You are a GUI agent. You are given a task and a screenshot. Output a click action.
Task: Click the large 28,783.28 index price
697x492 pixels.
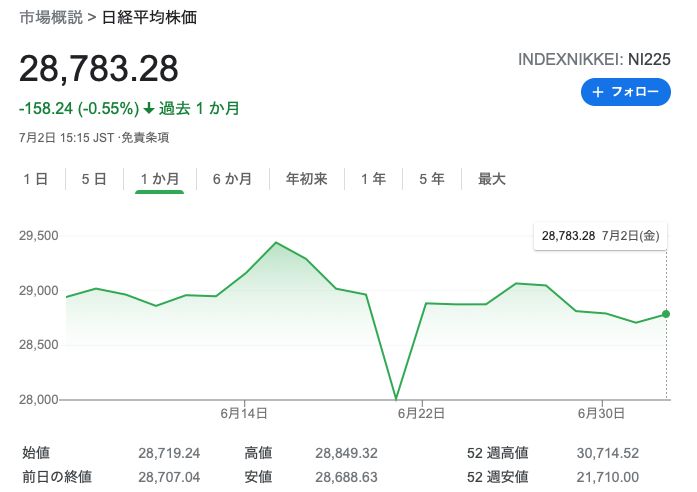pos(99,69)
